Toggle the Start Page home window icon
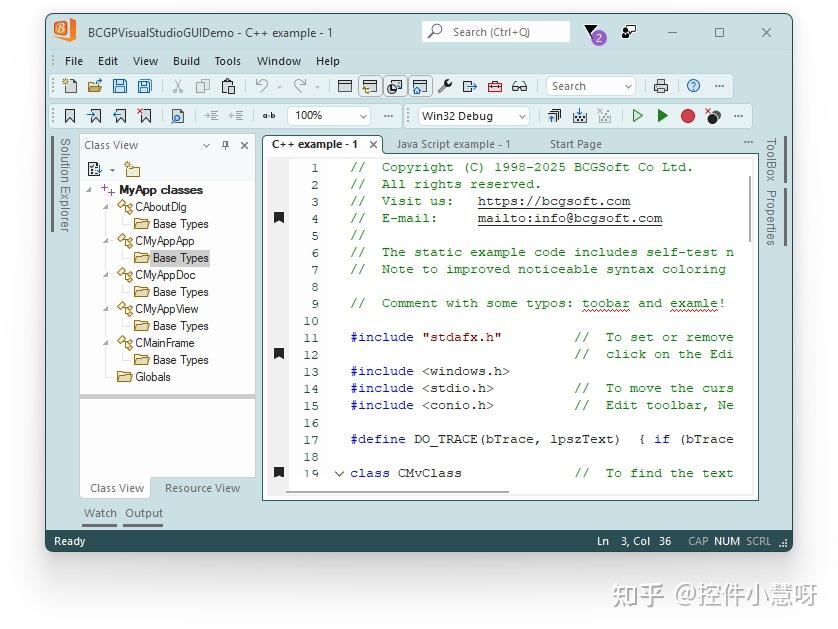 coord(420,86)
